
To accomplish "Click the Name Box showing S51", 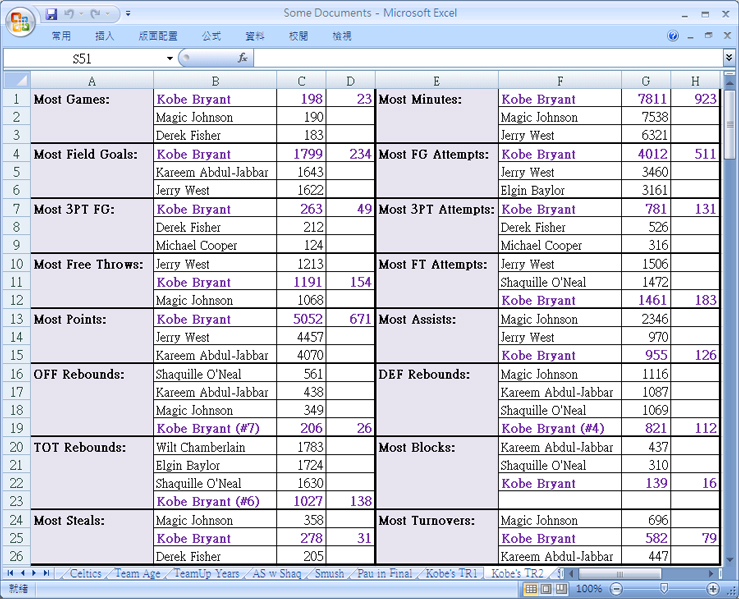I will pyautogui.click(x=83, y=58).
